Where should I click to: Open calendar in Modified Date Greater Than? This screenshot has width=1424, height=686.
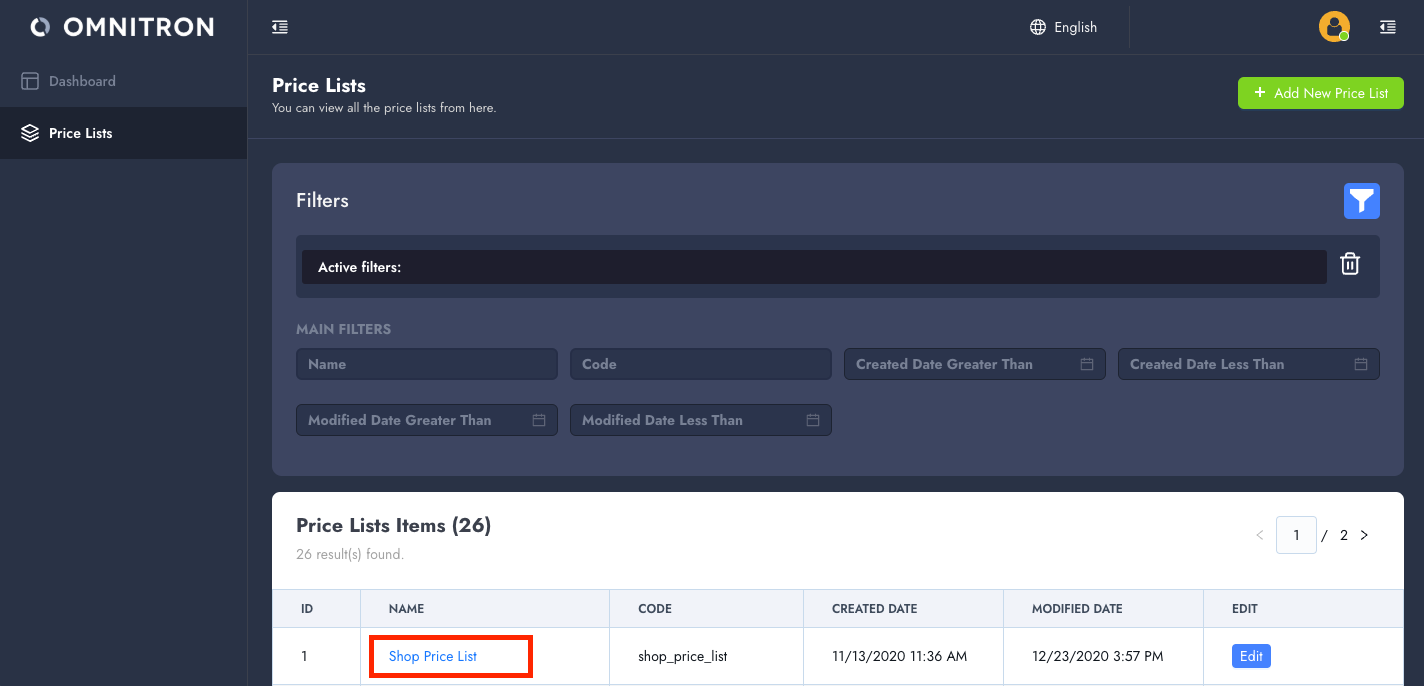click(539, 420)
